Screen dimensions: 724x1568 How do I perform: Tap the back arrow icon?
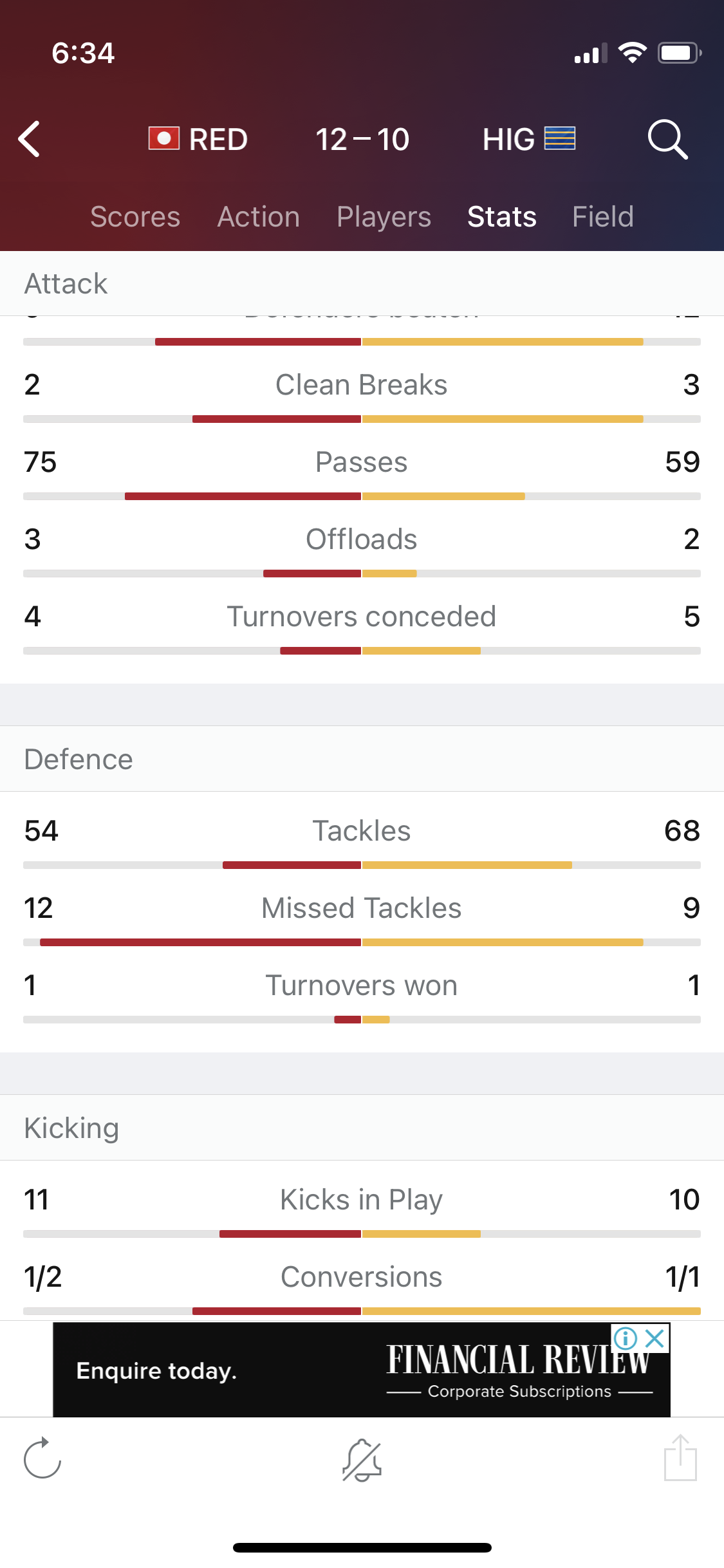30,139
